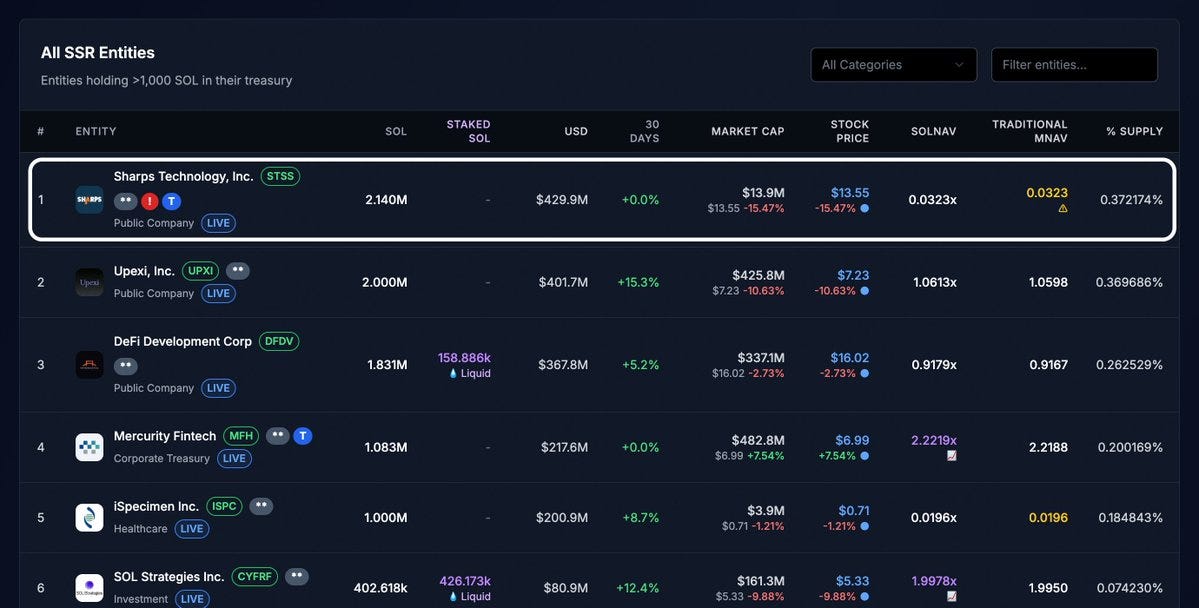Open the Upexi, Inc. entity name
Viewport: 1199px width, 608px height.
pyautogui.click(x=145, y=271)
